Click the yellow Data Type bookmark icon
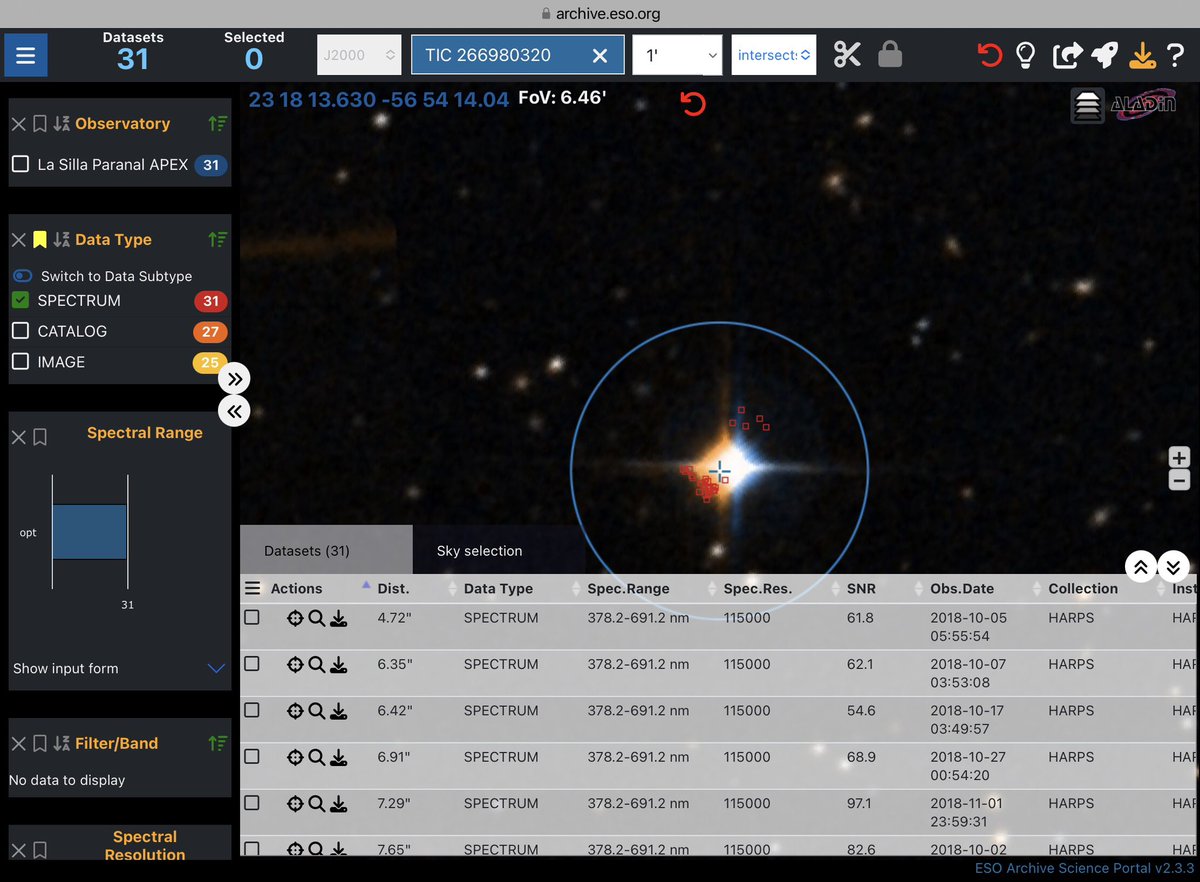This screenshot has height=882, width=1200. pyautogui.click(x=40, y=240)
